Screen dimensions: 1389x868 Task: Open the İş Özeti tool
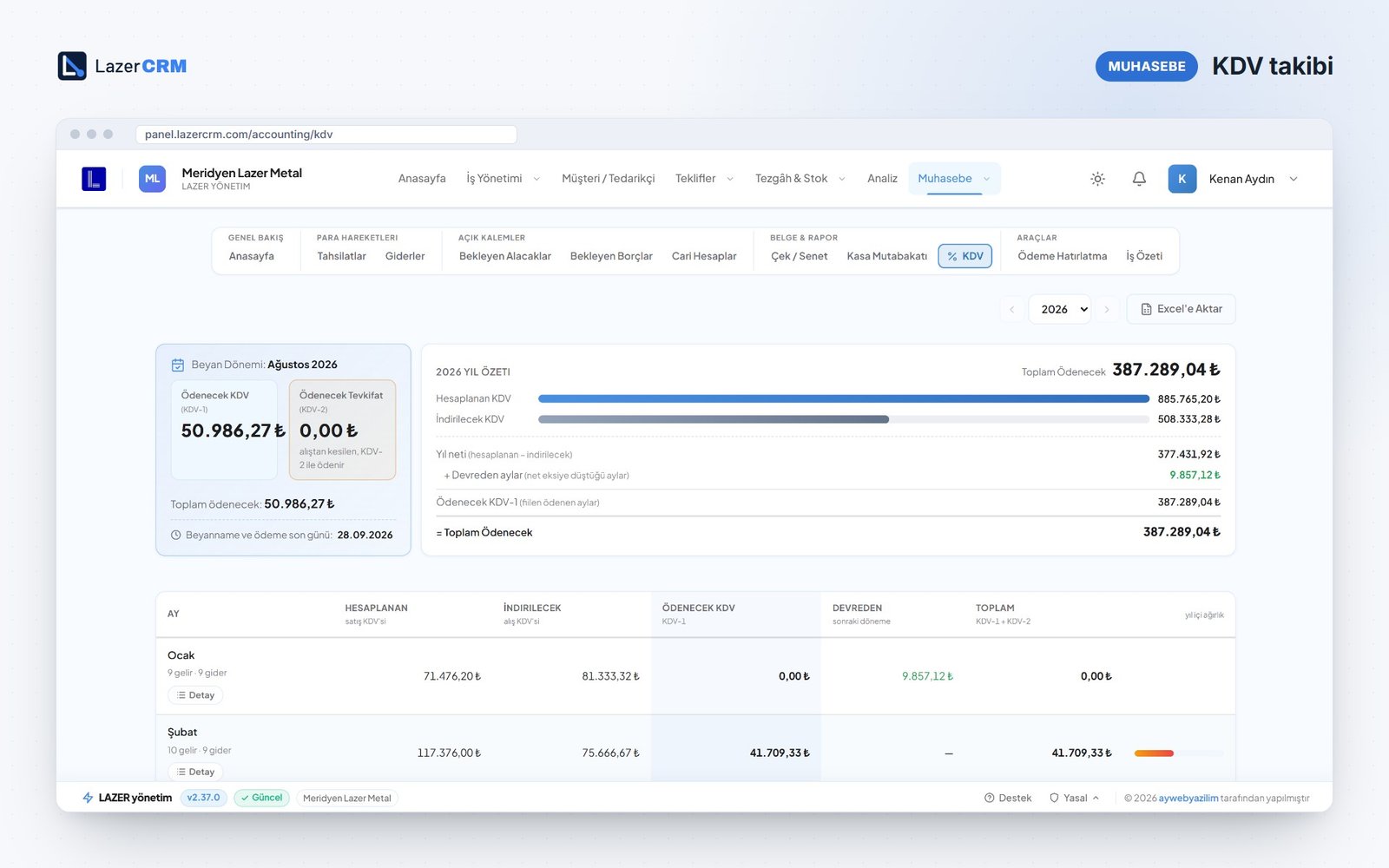click(1144, 256)
